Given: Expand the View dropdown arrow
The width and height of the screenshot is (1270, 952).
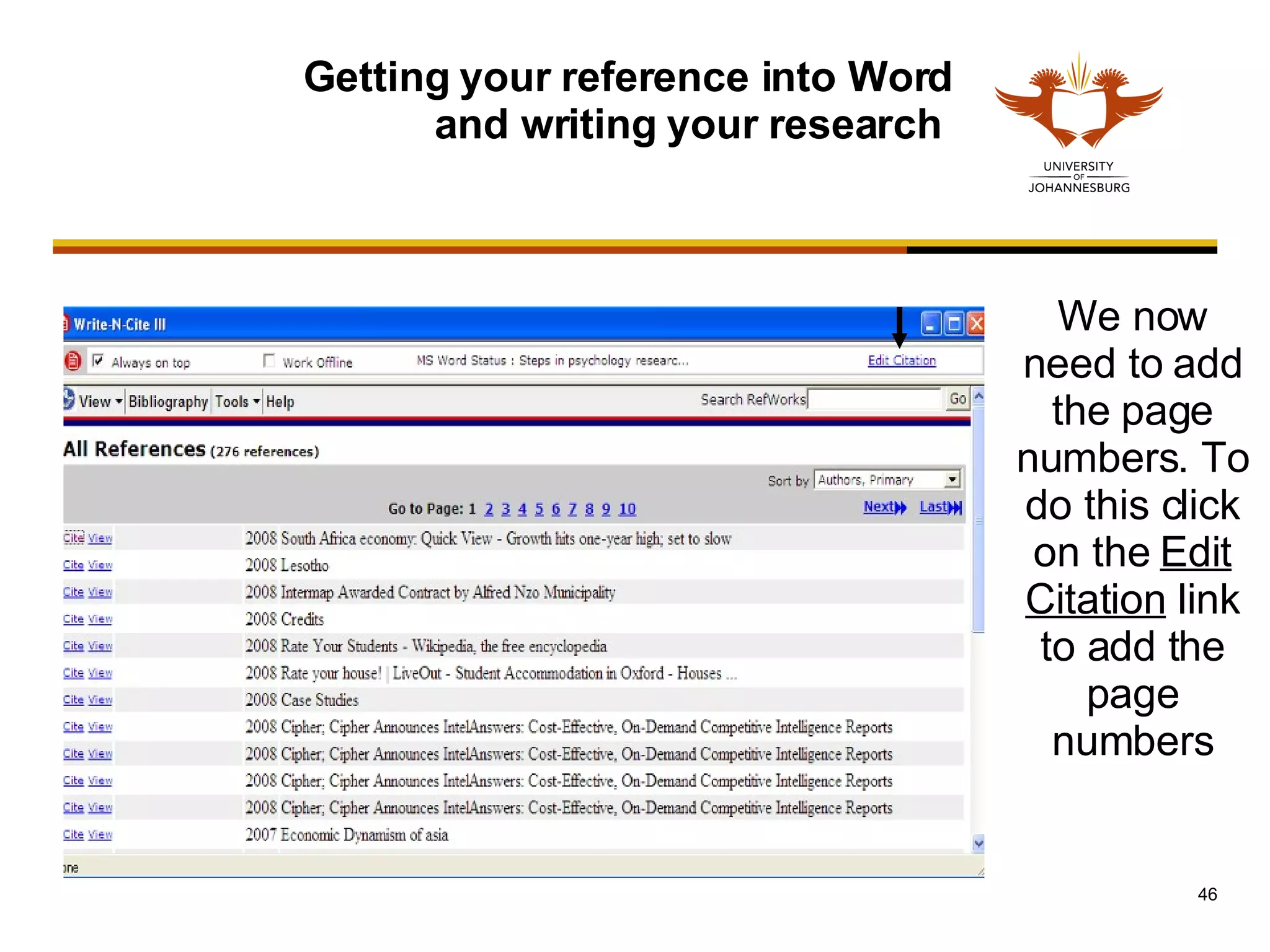Looking at the screenshot, I should pyautogui.click(x=118, y=402).
